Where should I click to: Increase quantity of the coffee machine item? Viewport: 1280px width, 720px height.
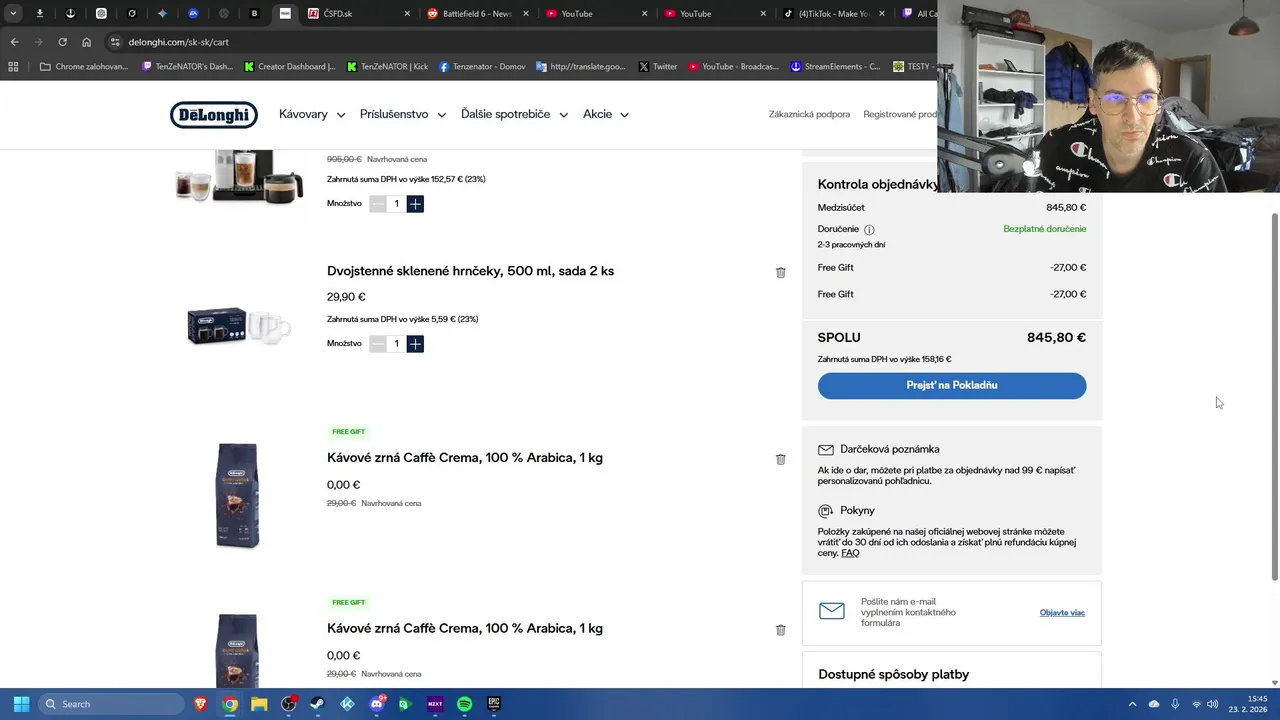pos(415,203)
